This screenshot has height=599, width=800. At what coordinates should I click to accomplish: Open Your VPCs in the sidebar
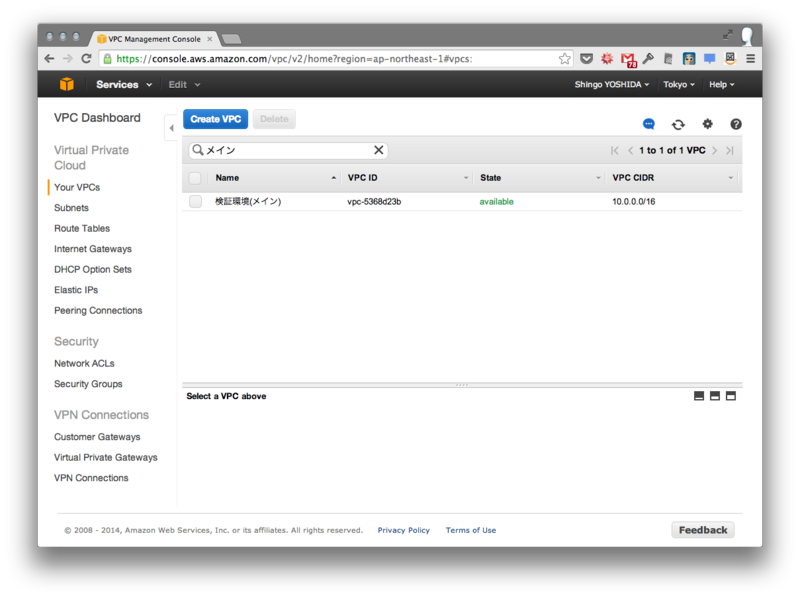(x=77, y=187)
